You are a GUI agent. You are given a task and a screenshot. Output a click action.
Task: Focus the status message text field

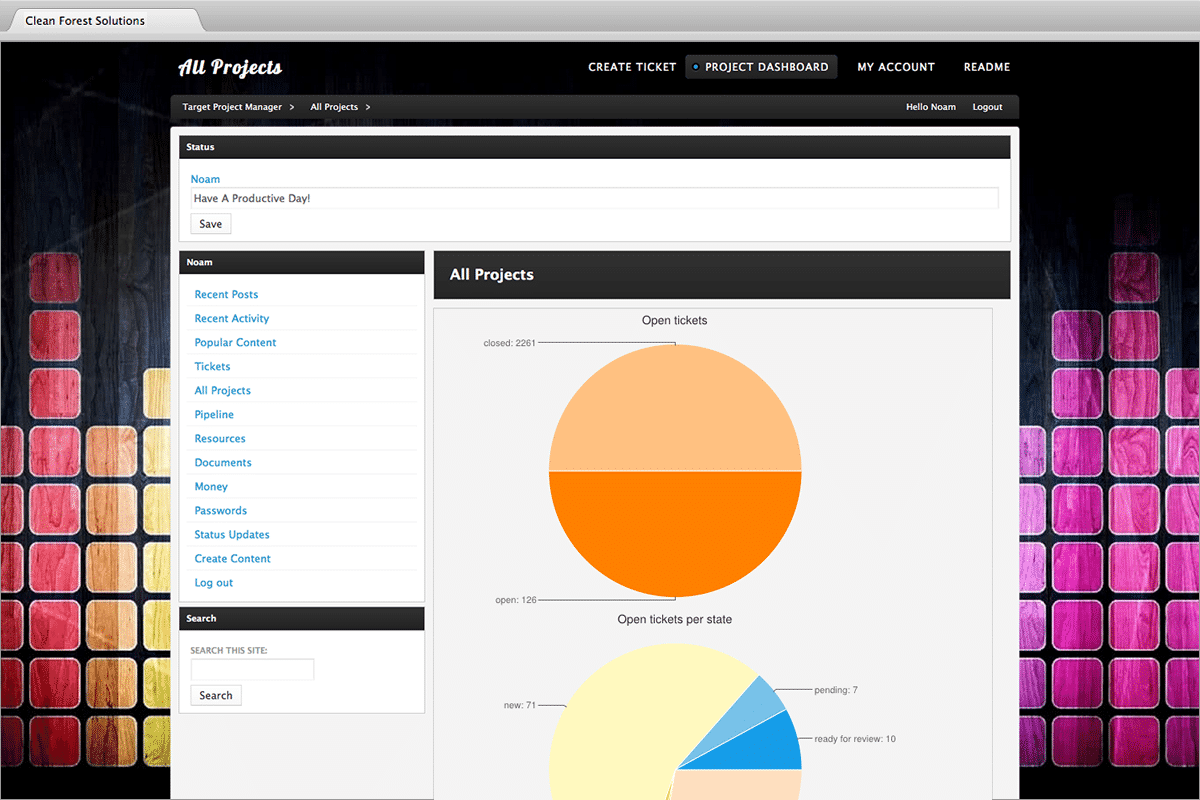[x=594, y=198]
